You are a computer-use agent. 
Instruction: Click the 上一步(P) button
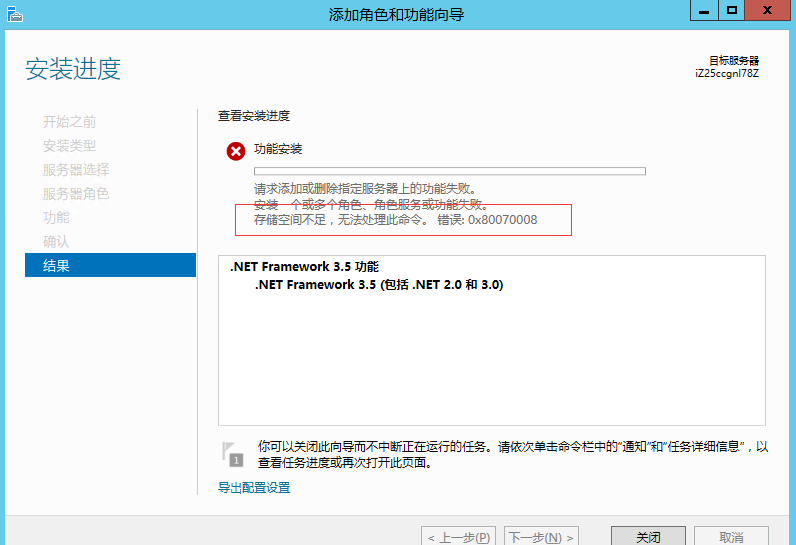[x=458, y=536]
